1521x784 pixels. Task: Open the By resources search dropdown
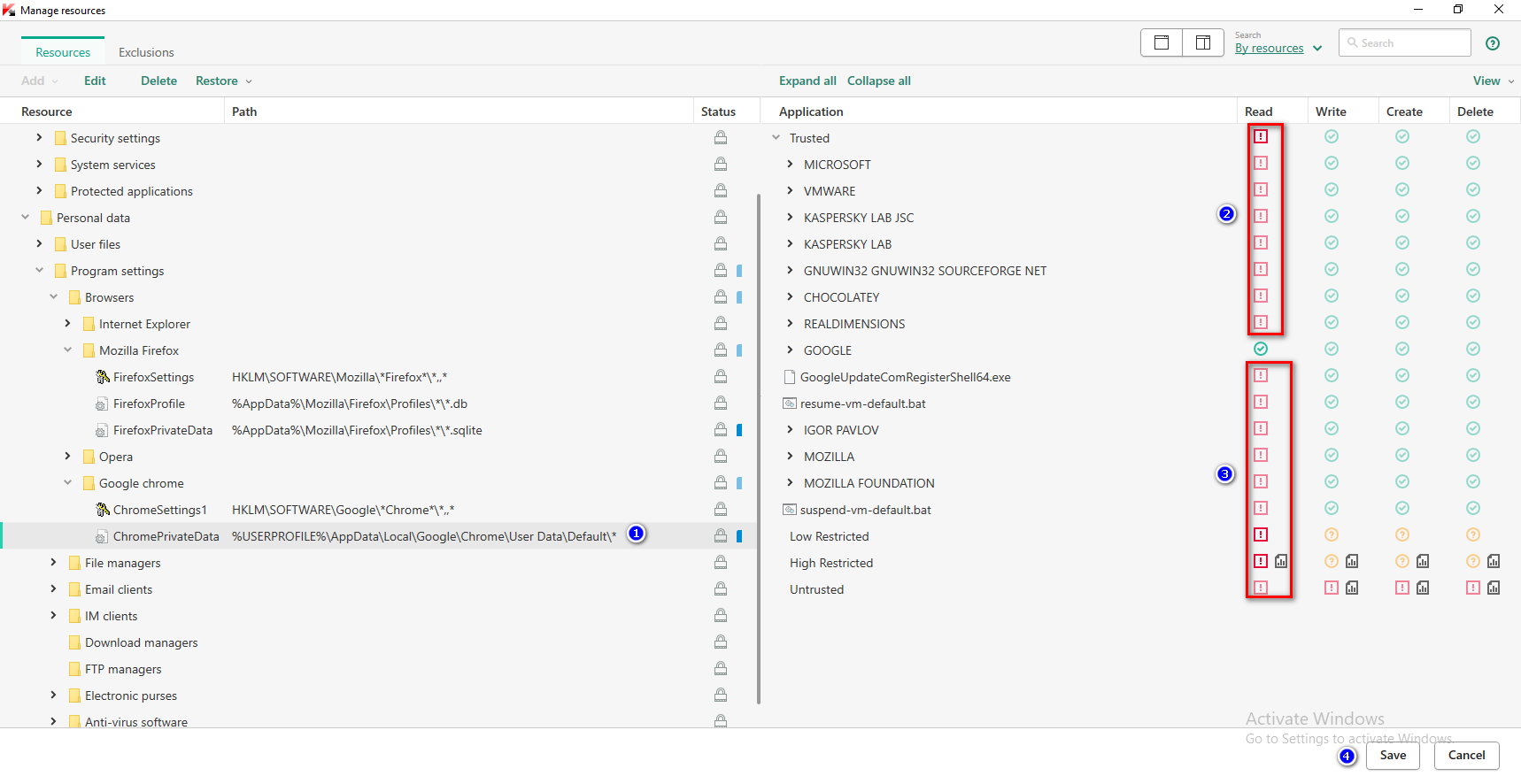pos(1278,49)
